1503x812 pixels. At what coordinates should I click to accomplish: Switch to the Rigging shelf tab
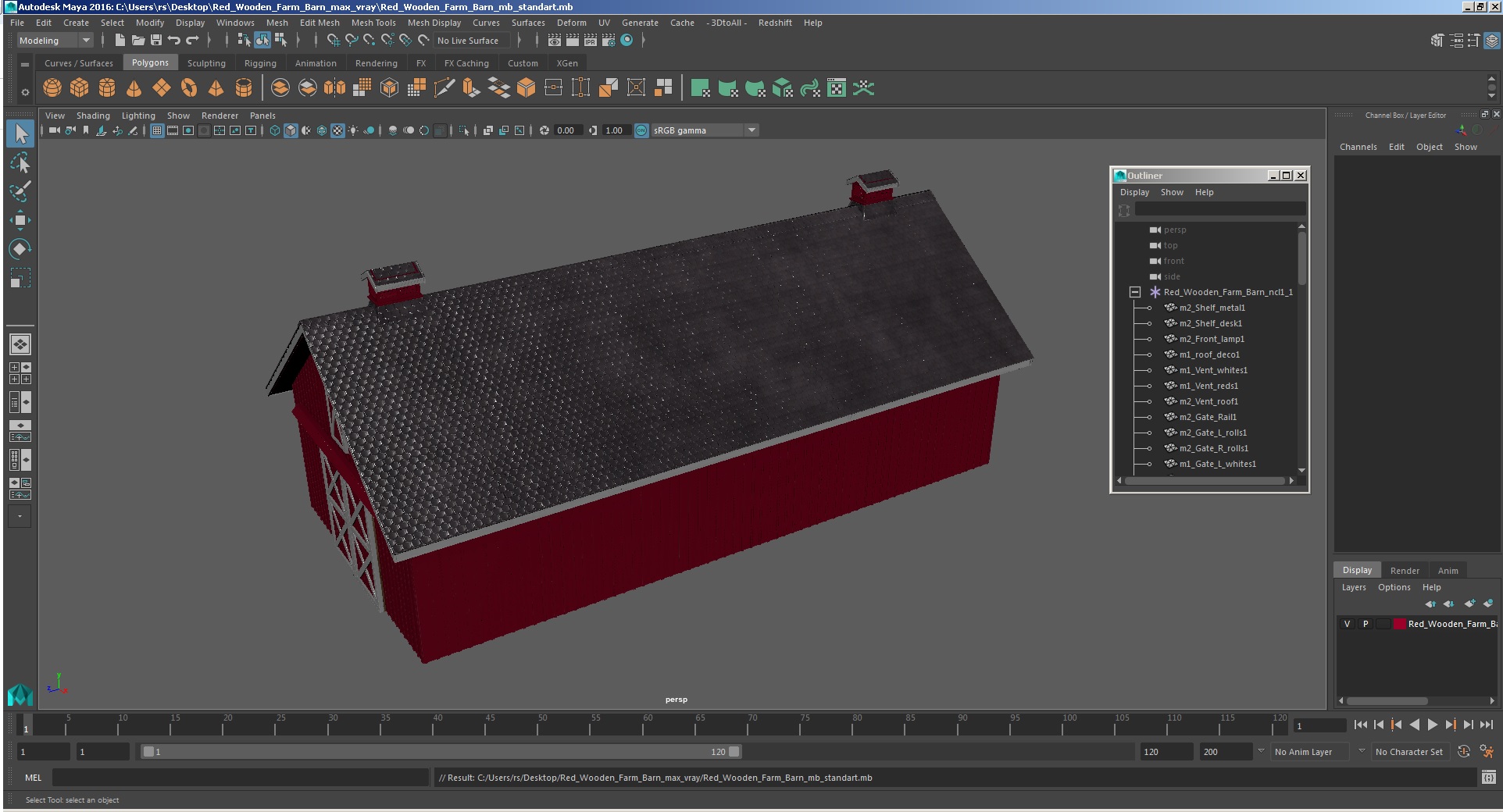pyautogui.click(x=260, y=63)
